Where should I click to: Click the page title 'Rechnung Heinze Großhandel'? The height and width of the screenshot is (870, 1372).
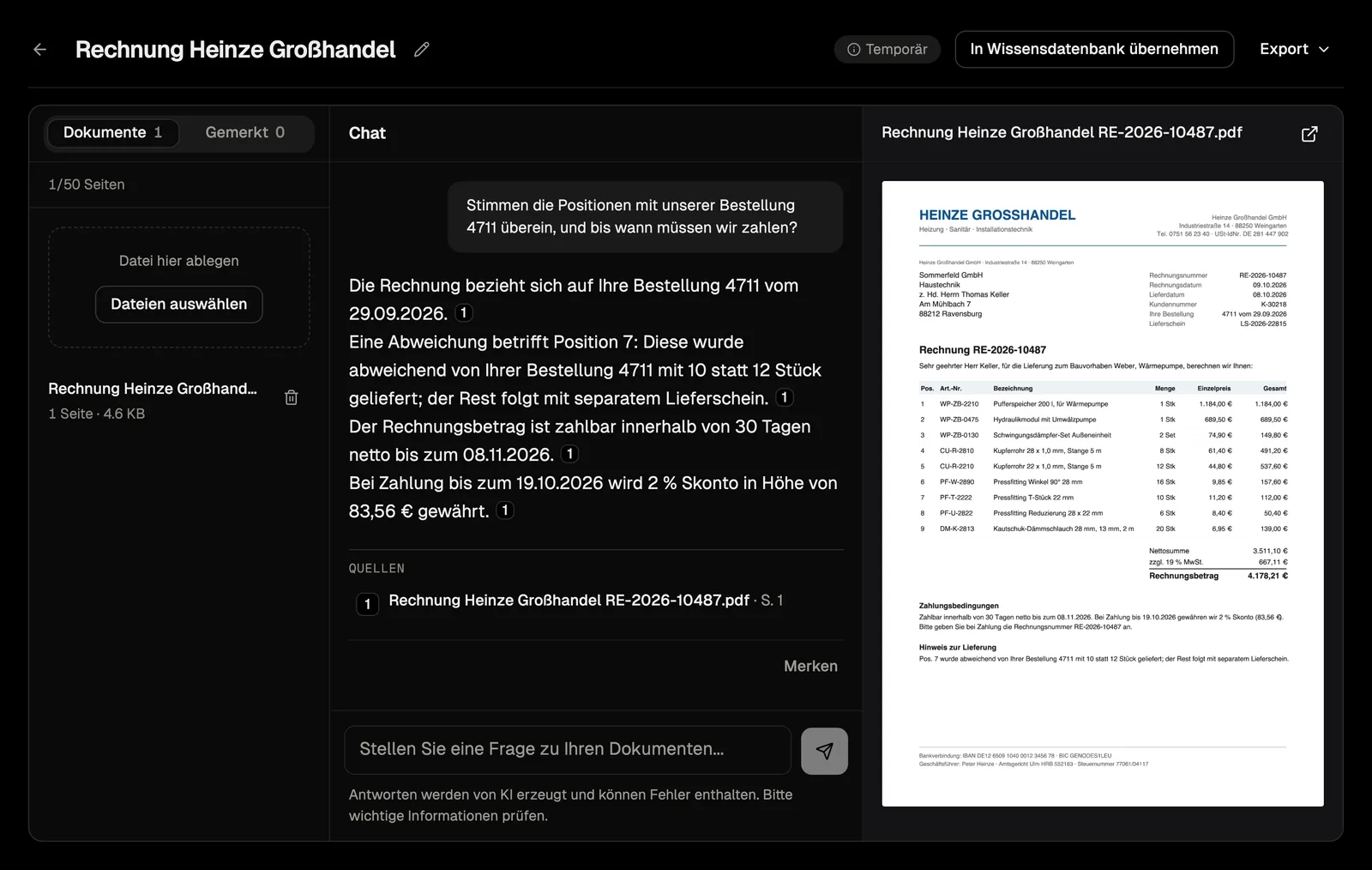[235, 50]
